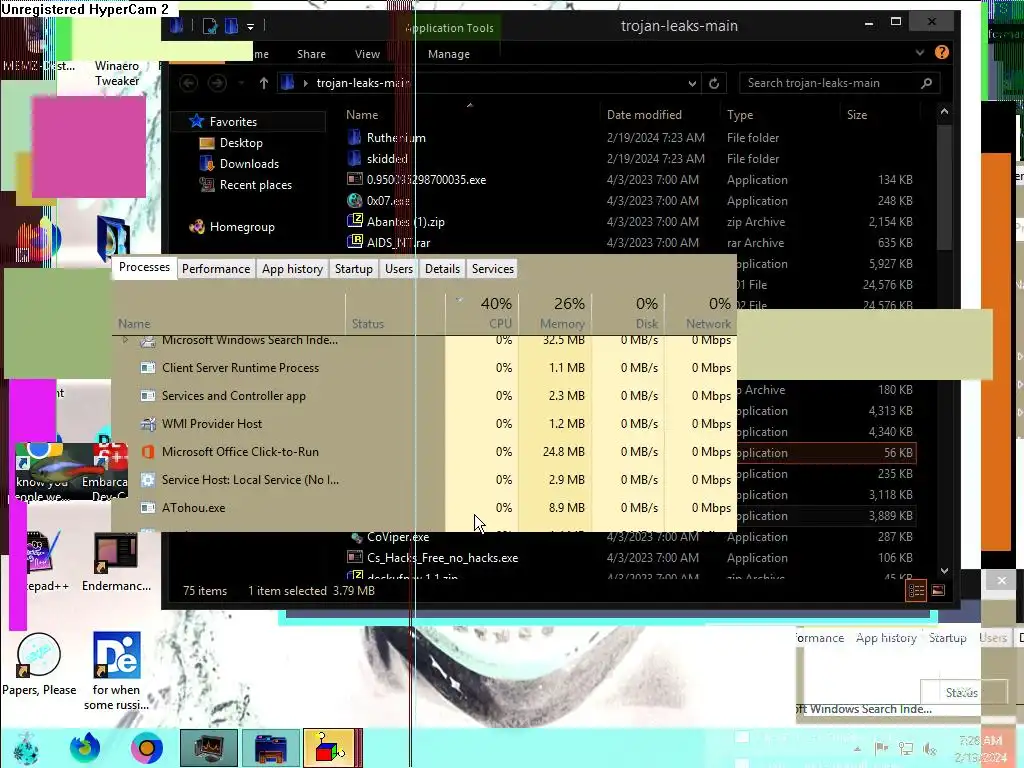This screenshot has height=768, width=1024.
Task: Open Task Manager from the taskbar
Action: pyautogui.click(x=208, y=748)
